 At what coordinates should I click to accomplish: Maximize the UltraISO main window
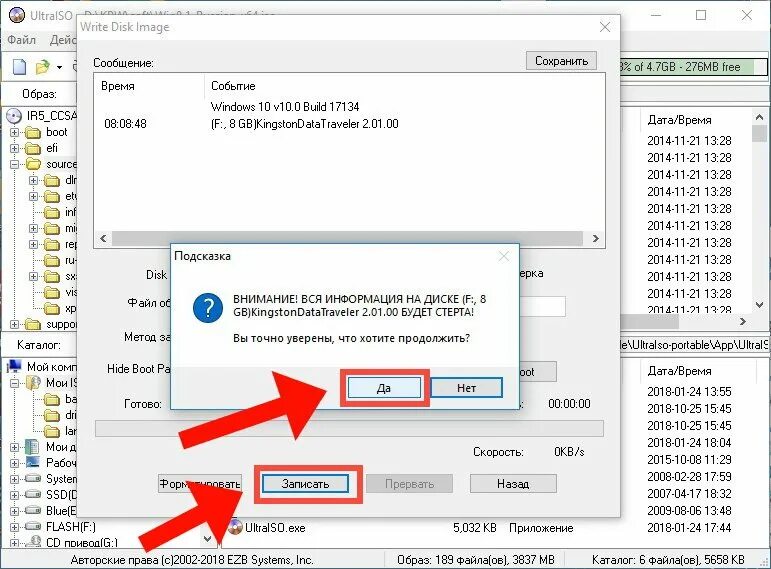click(701, 15)
